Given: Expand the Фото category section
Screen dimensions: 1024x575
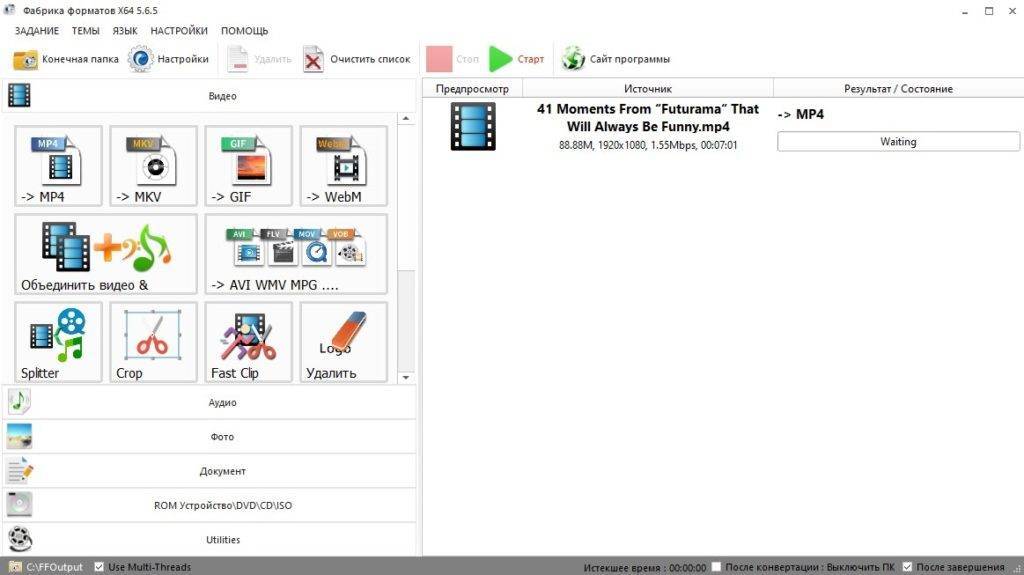Looking at the screenshot, I should tap(222, 437).
